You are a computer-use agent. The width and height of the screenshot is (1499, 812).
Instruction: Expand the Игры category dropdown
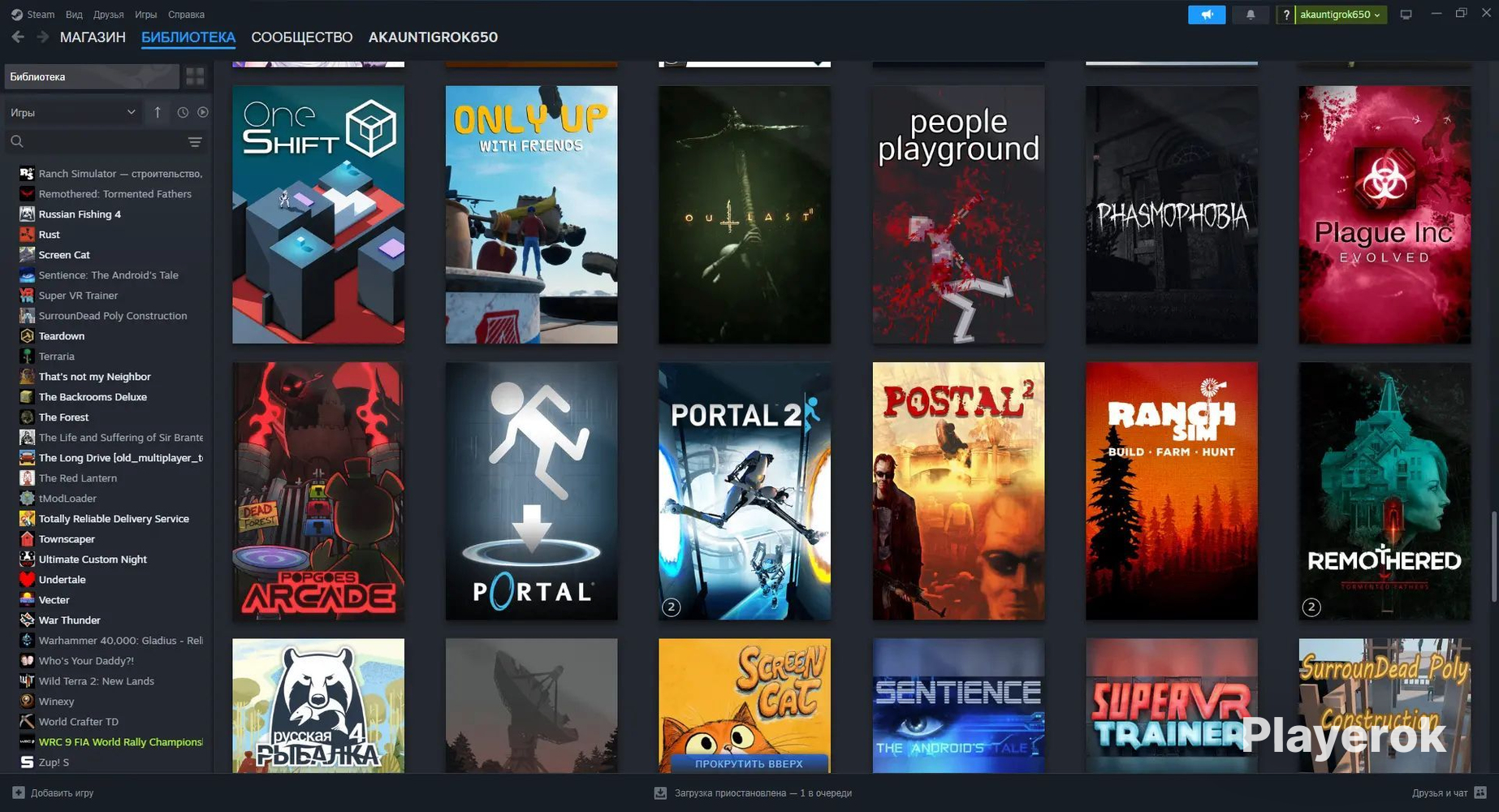[x=73, y=113]
